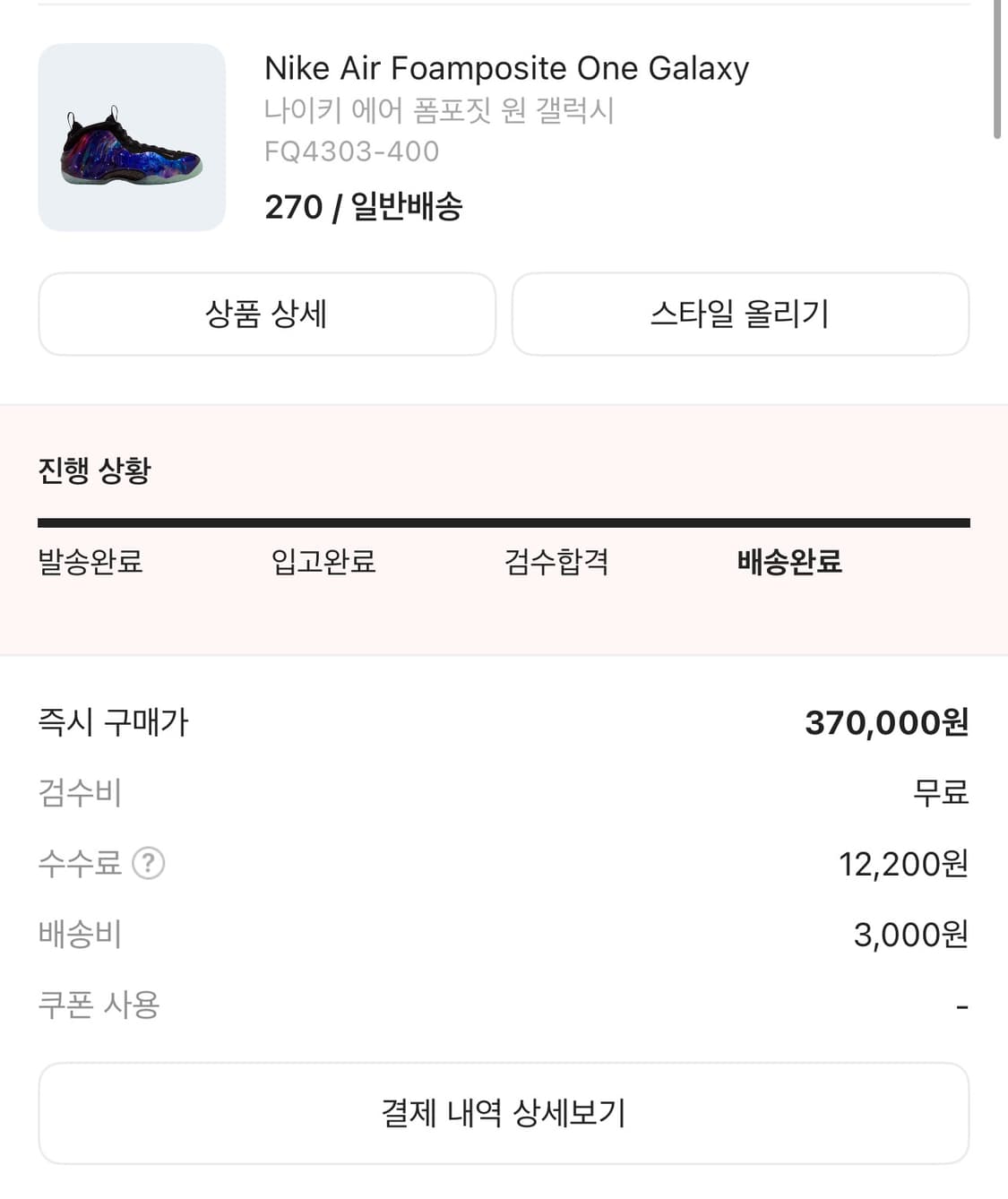Tap the 상품 상세 button
This screenshot has height=1199, width=1008.
(x=266, y=314)
